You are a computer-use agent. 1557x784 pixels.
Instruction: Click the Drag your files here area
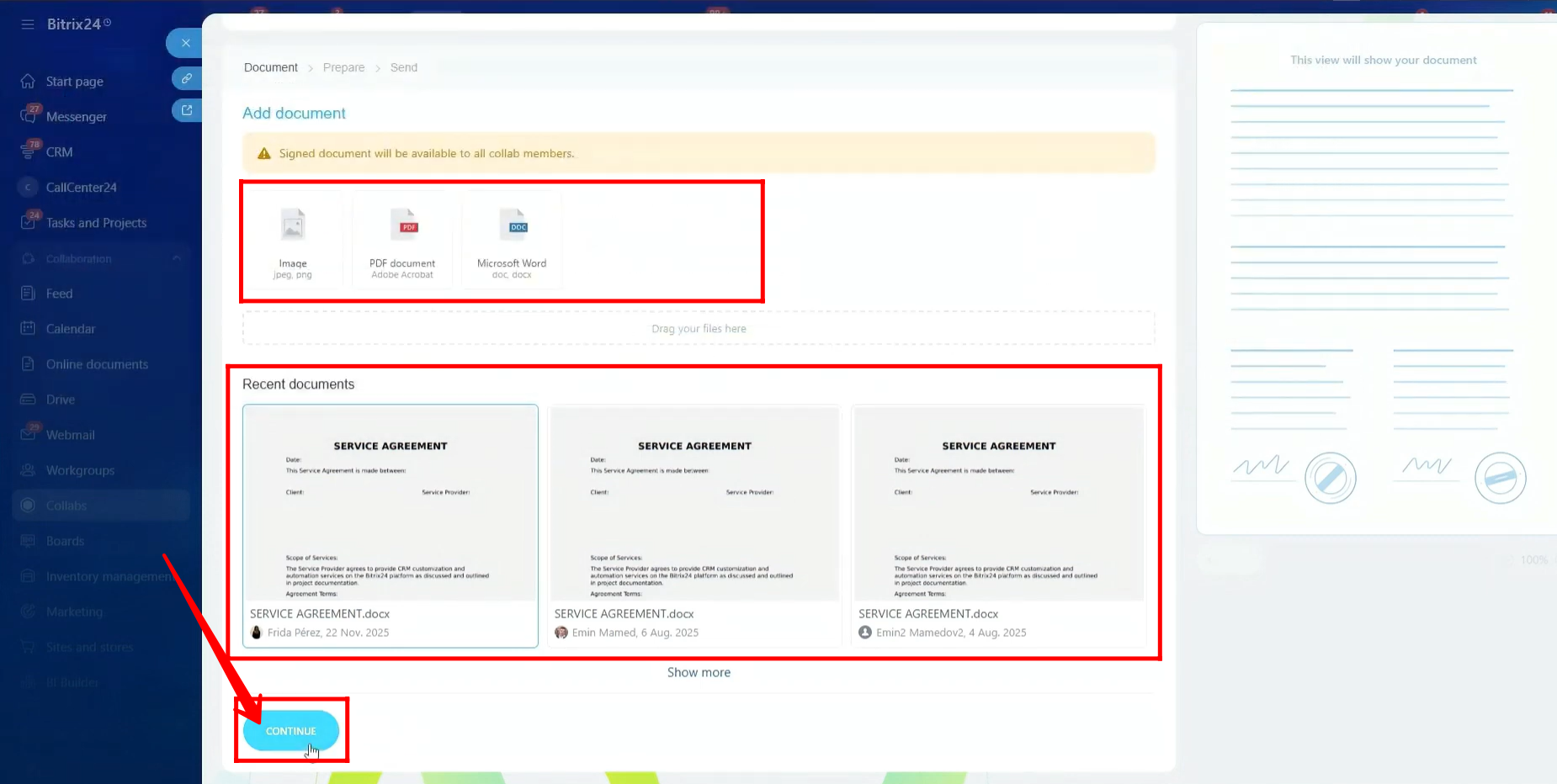coord(699,328)
